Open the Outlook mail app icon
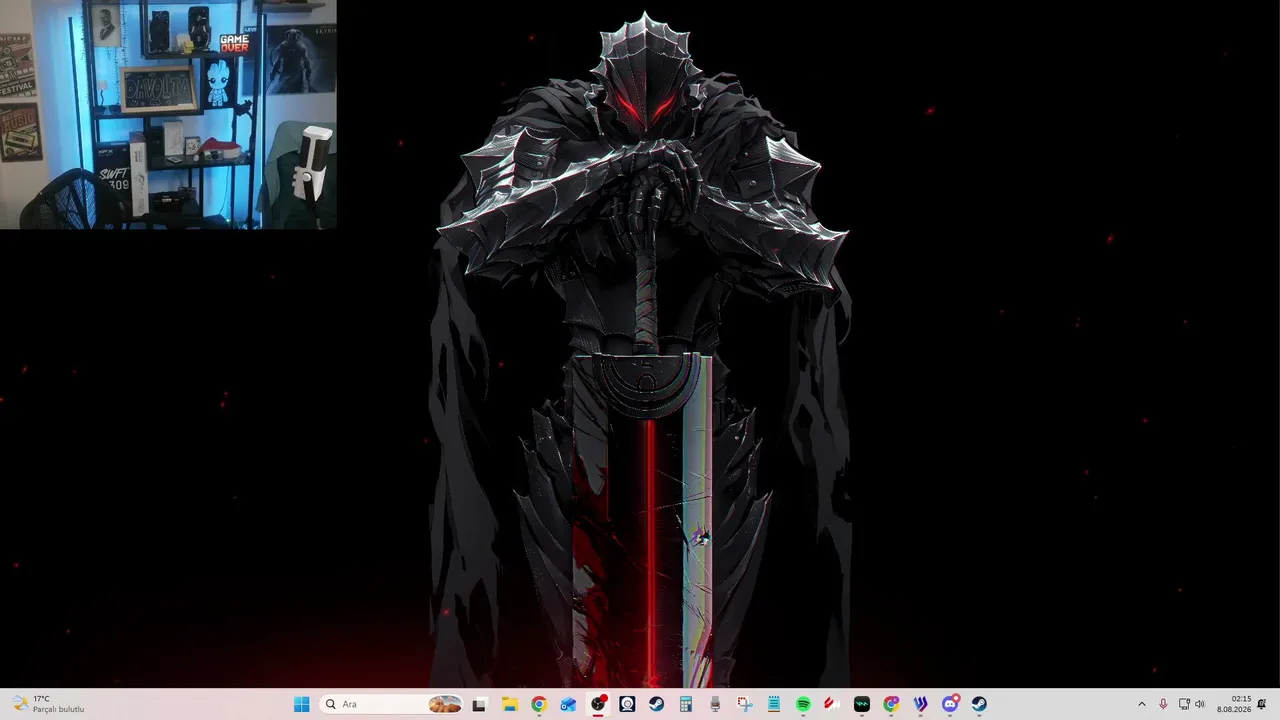The height and width of the screenshot is (720, 1280). tap(568, 704)
